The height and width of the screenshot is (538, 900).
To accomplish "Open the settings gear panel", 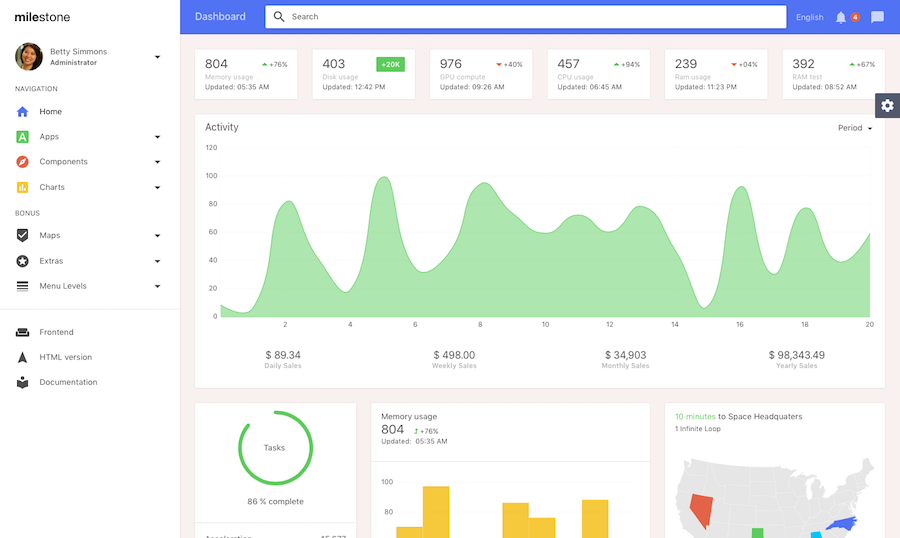I will 887,105.
